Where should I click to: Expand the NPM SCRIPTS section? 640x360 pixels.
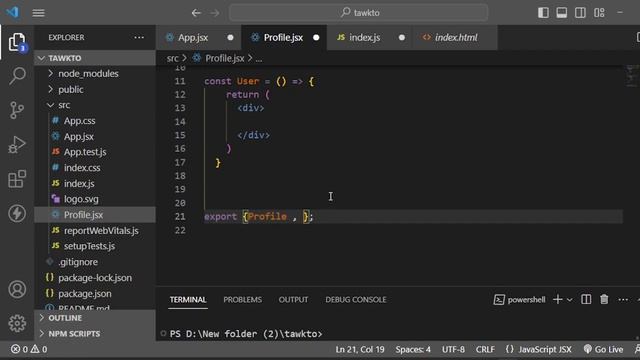(x=95, y=333)
